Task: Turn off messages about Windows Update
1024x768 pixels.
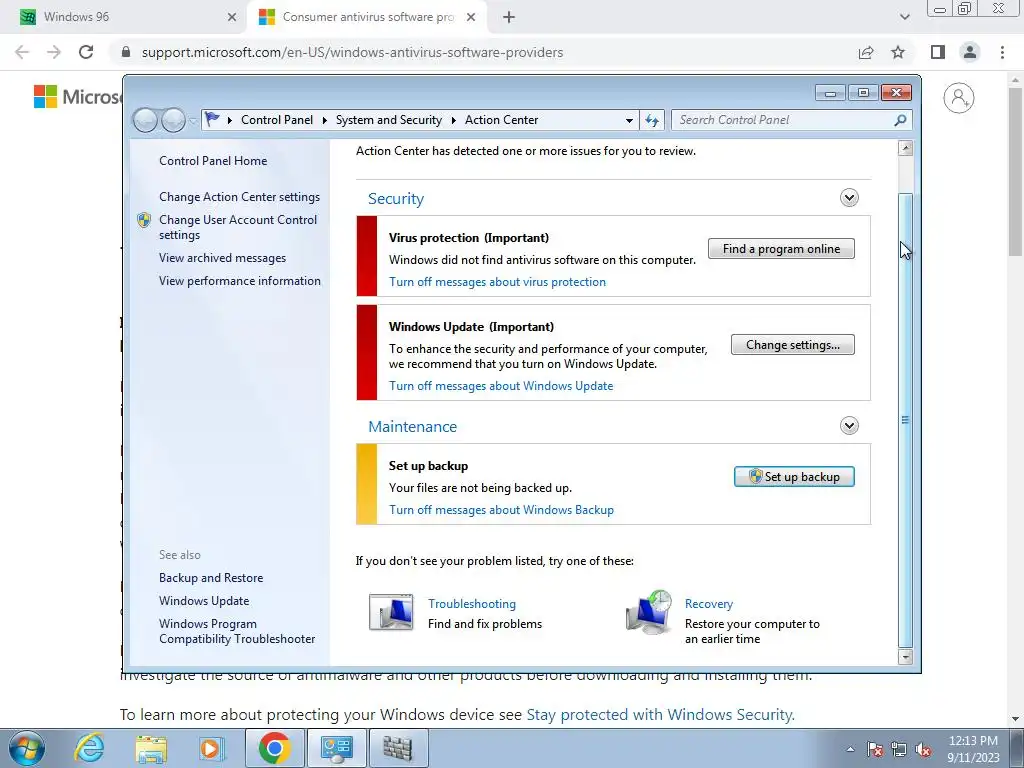Action: click(501, 386)
